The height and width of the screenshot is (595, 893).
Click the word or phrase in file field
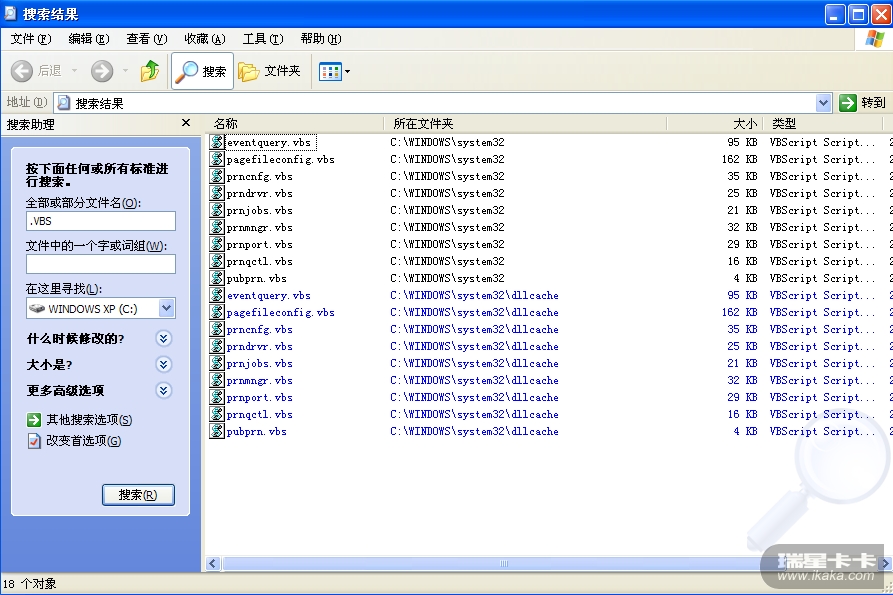[x=101, y=264]
